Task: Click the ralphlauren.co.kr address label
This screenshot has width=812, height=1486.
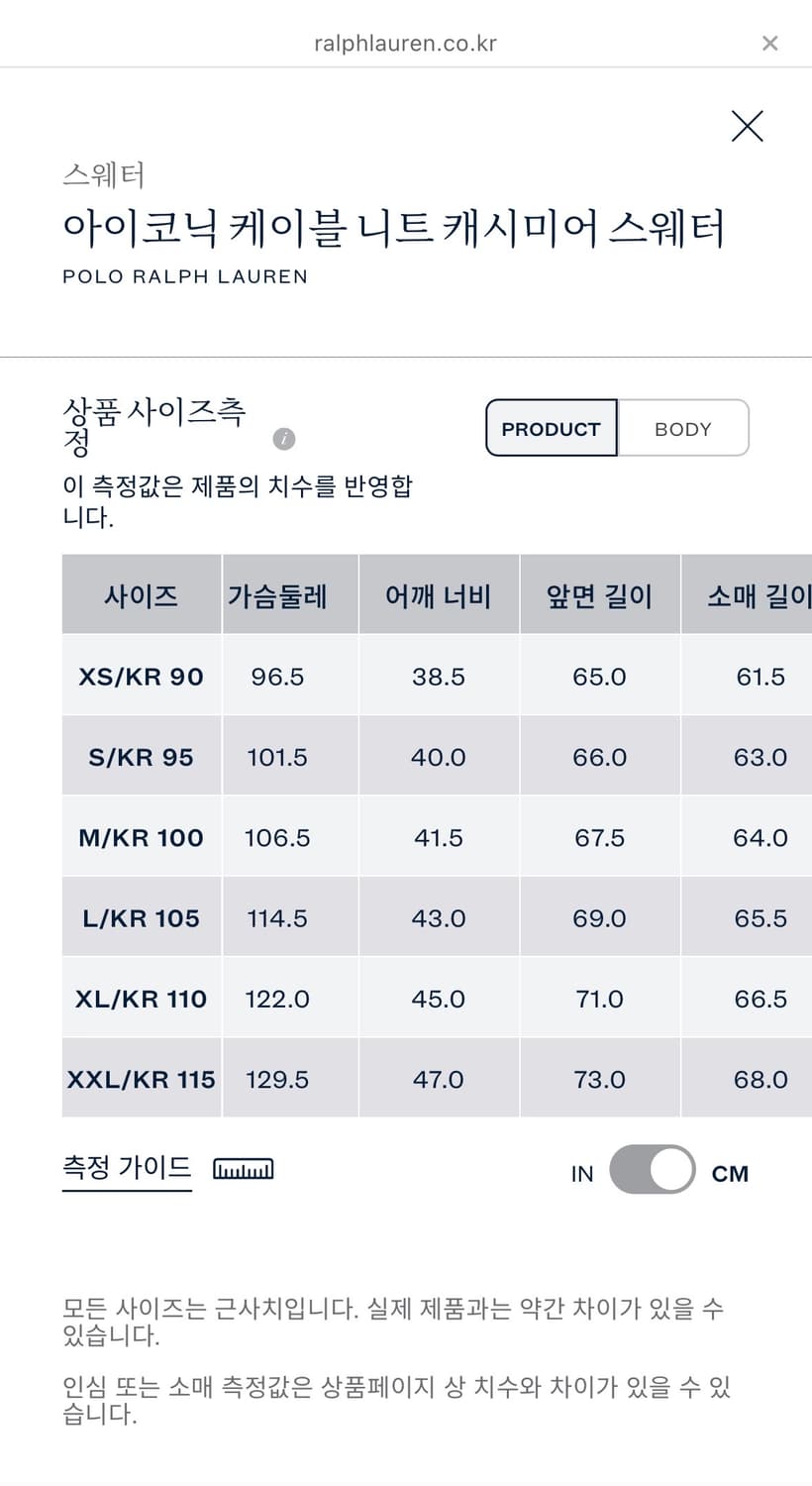Action: (x=406, y=43)
